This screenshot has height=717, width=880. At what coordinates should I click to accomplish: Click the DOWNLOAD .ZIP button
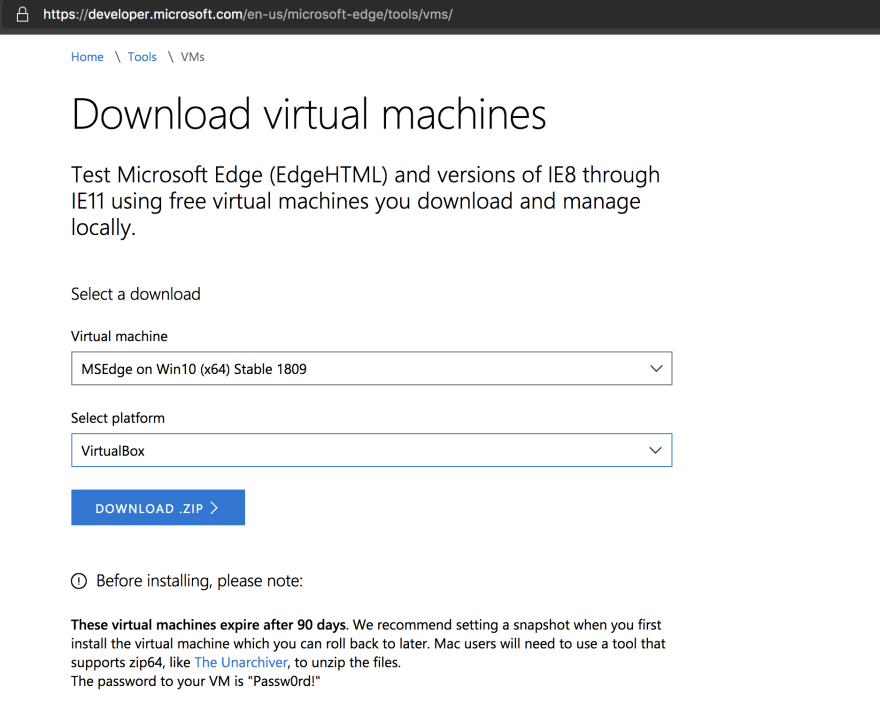[x=158, y=508]
